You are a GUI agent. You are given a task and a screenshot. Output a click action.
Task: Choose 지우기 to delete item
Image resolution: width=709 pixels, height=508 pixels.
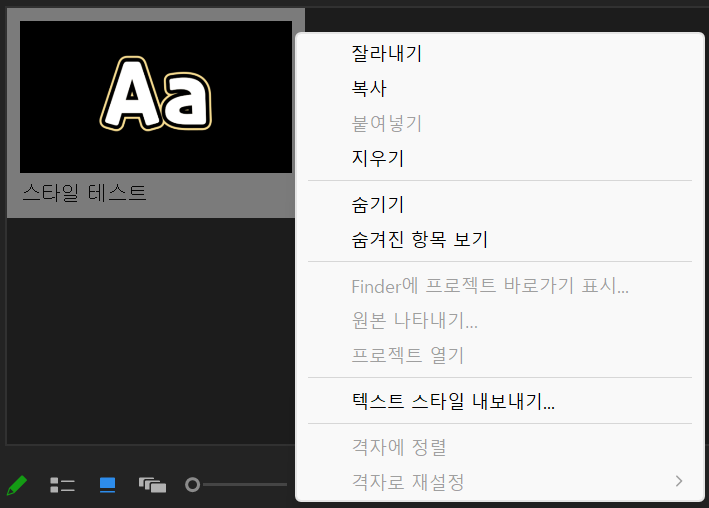pos(500,158)
